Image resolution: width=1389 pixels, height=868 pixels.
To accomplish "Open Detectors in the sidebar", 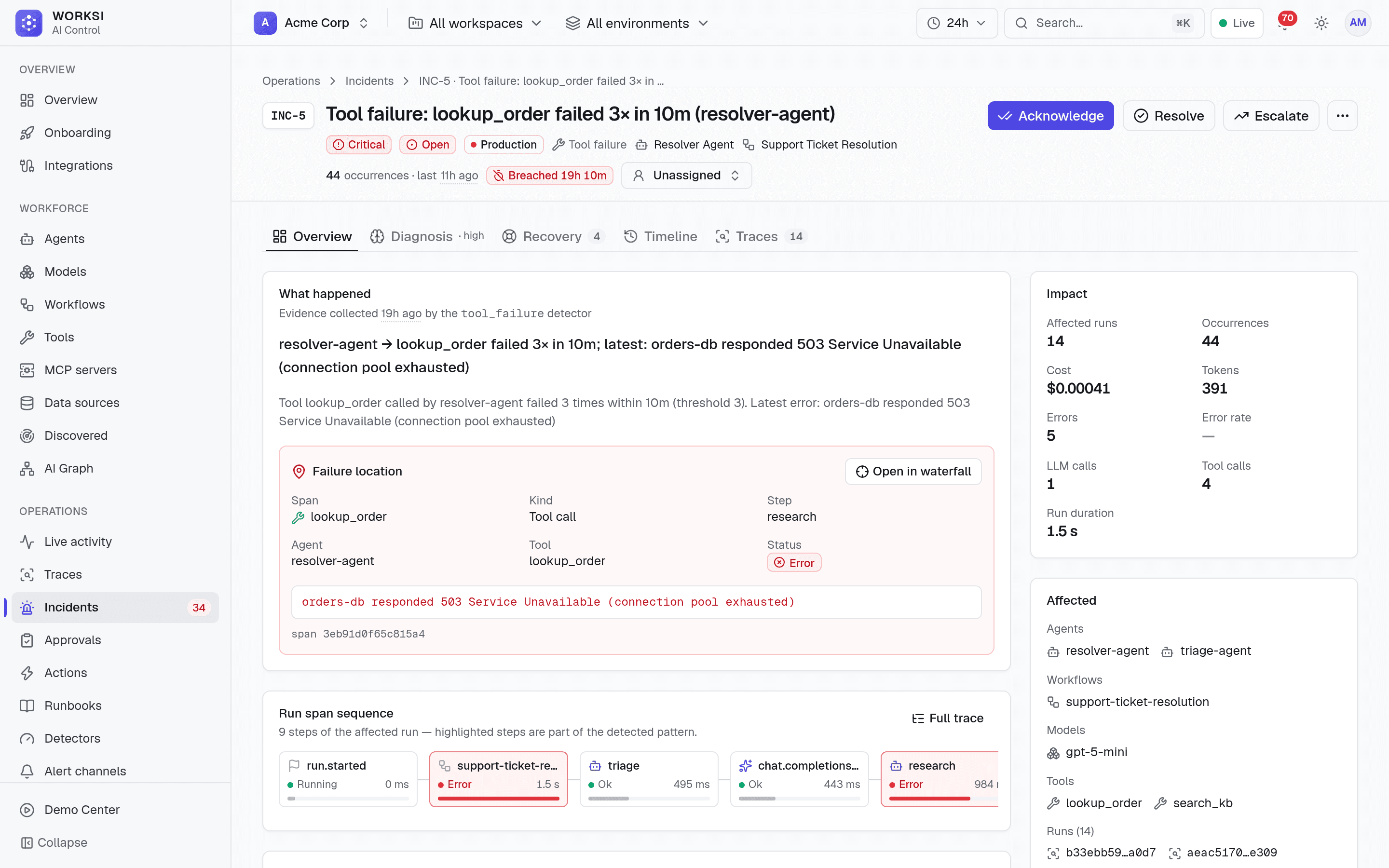I will (115, 738).
